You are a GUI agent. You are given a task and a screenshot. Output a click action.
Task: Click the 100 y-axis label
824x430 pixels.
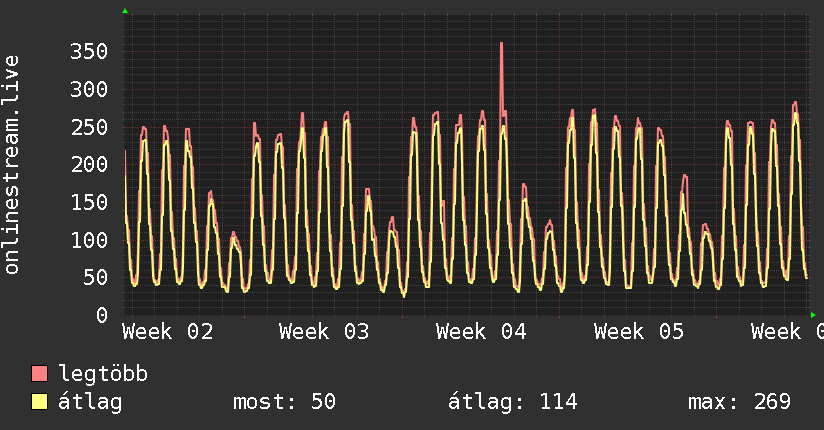[89, 240]
